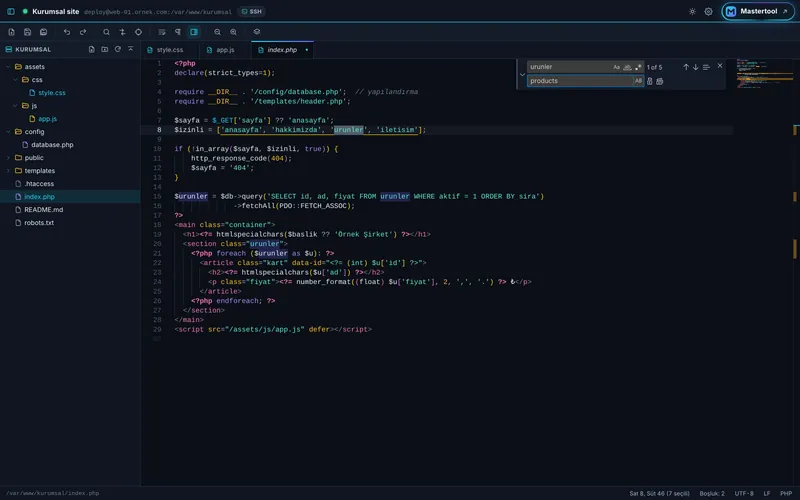Image resolution: width=800 pixels, height=500 pixels.
Task: Toggle preserve case (AB) in replace box
Action: coord(638,81)
